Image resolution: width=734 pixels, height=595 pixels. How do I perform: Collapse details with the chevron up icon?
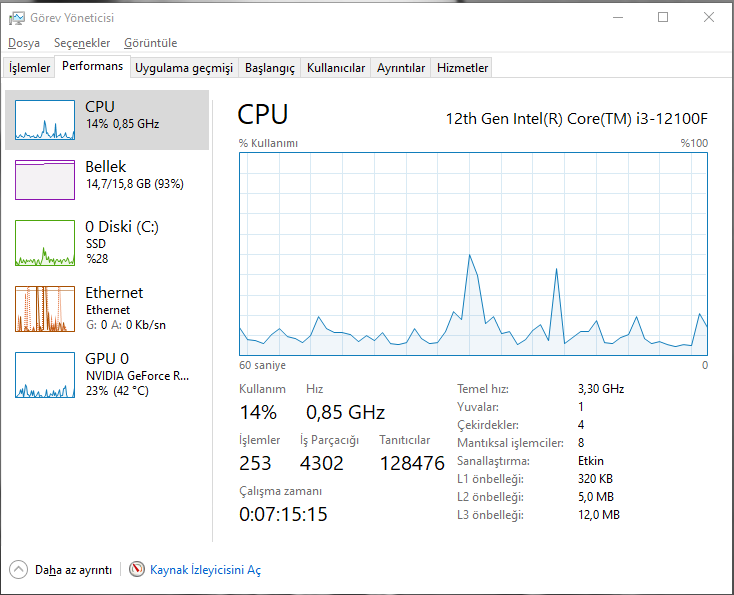(x=19, y=569)
